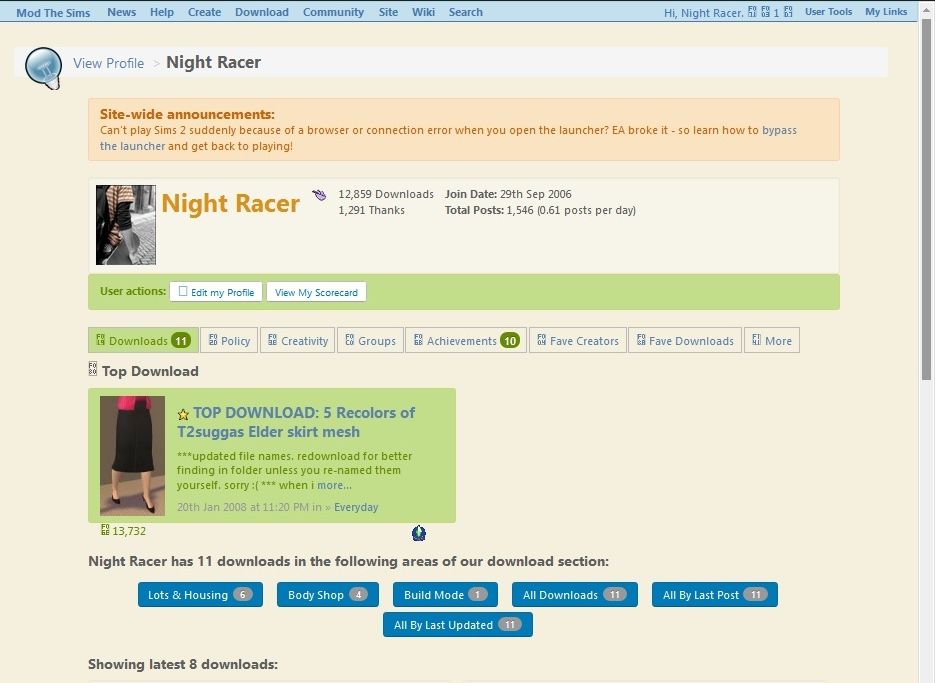Image resolution: width=935 pixels, height=683 pixels.
Task: Click the penguin icon below the Top Download box
Action: click(418, 533)
